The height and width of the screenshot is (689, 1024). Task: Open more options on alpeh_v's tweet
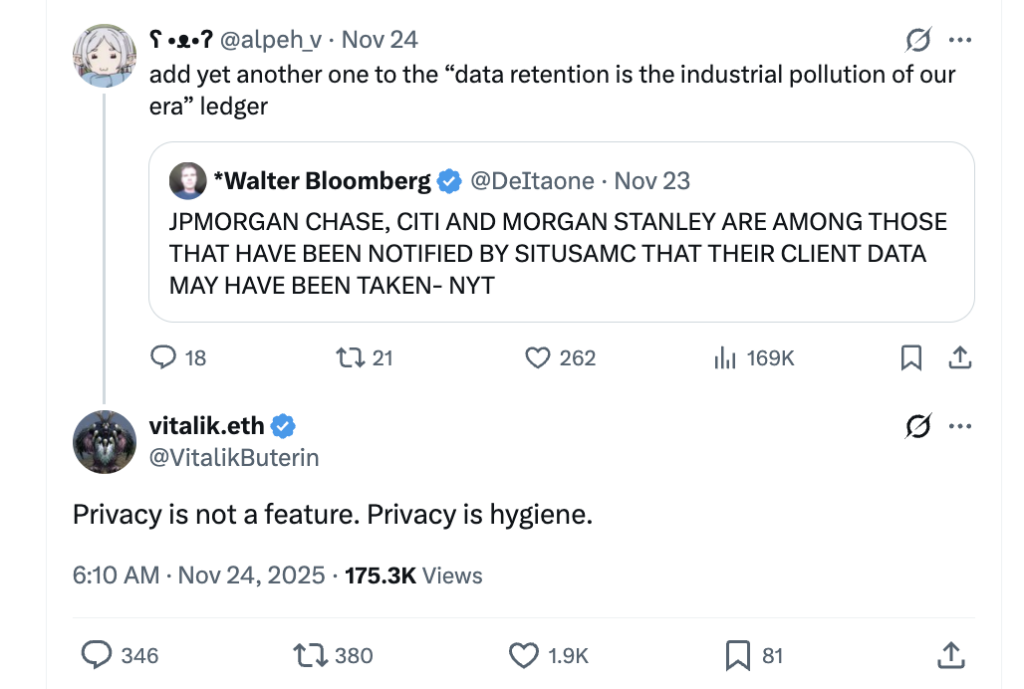(960, 40)
